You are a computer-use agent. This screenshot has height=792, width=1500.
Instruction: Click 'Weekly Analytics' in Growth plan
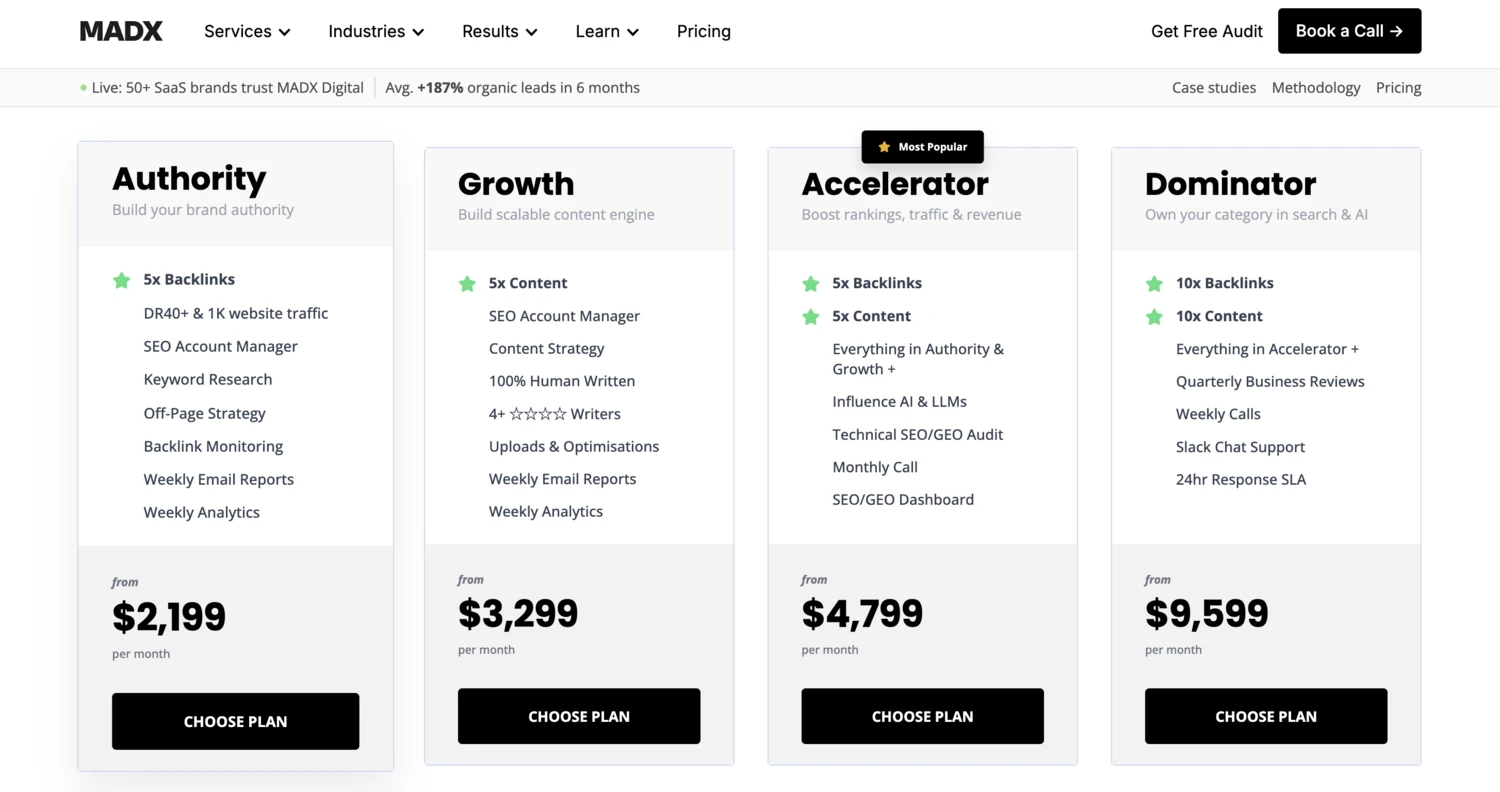point(546,511)
